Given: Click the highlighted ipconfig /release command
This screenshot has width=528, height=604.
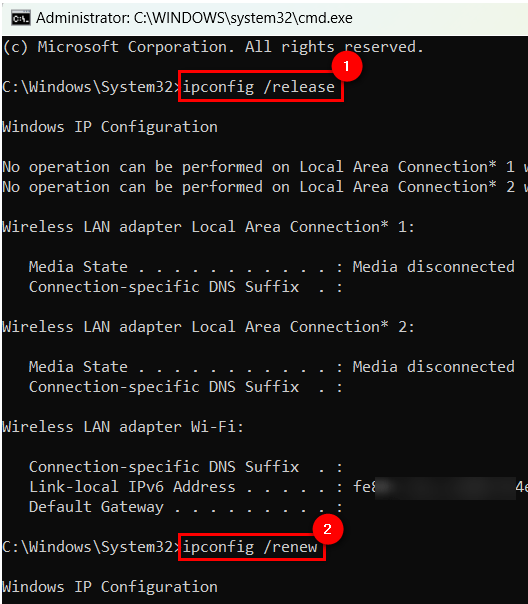Looking at the screenshot, I should point(261,86).
